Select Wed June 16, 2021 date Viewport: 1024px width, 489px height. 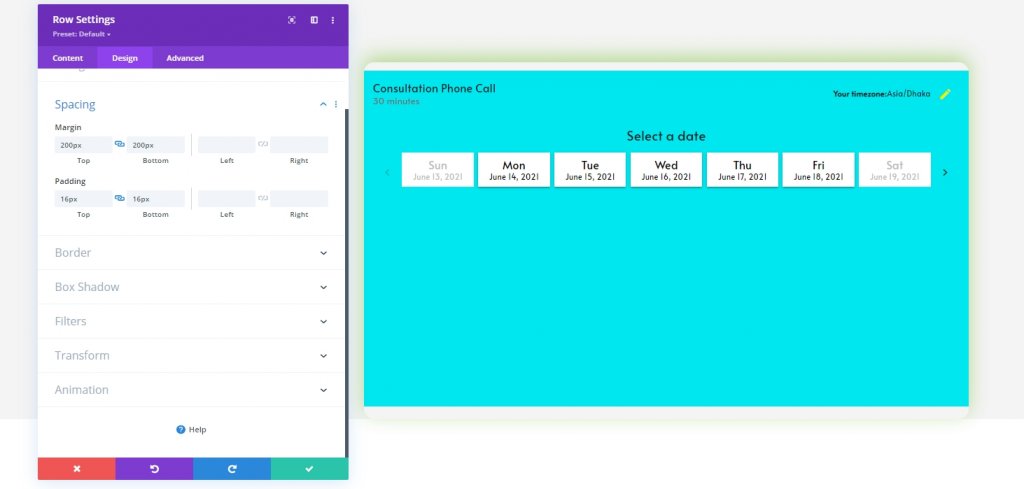coord(666,170)
